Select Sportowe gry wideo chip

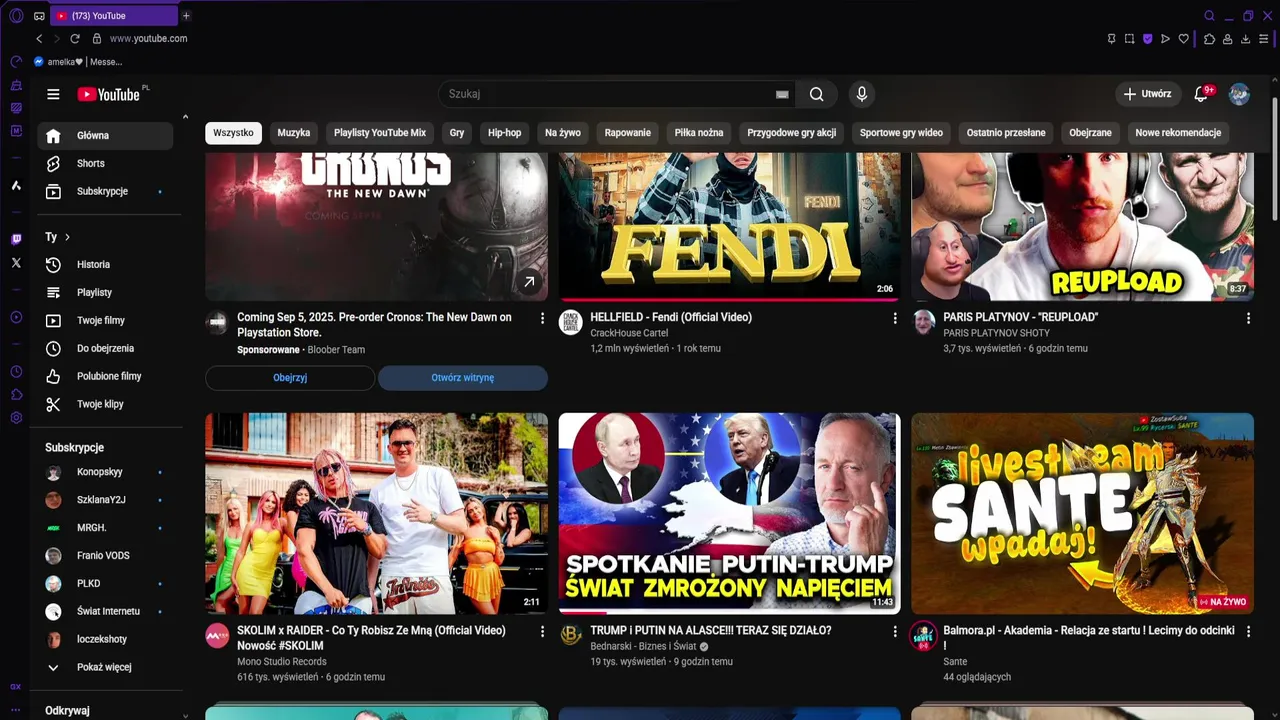click(x=901, y=133)
